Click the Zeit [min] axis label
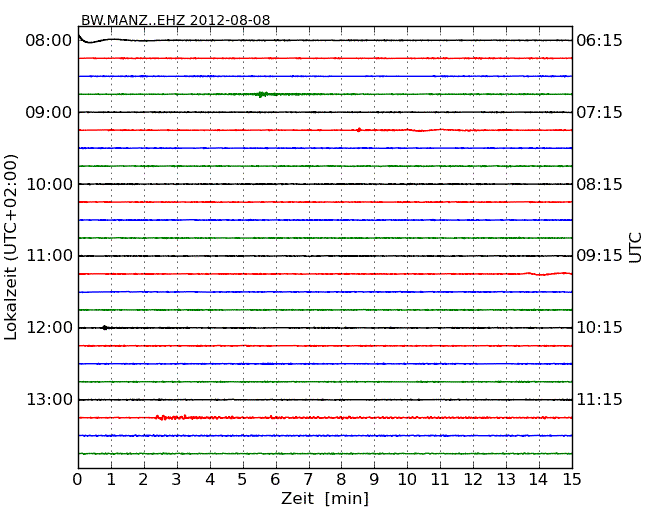The height and width of the screenshot is (520, 650). (325, 498)
